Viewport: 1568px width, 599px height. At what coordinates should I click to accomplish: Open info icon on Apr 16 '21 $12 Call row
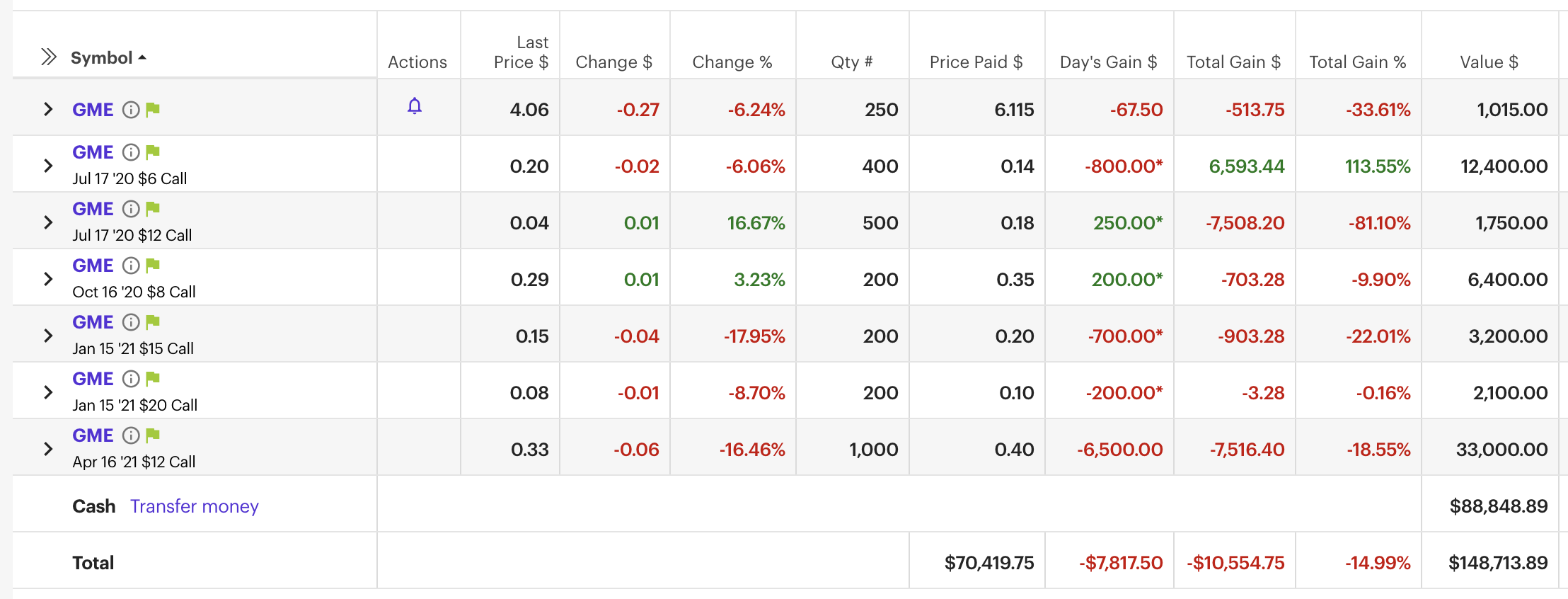(x=131, y=435)
